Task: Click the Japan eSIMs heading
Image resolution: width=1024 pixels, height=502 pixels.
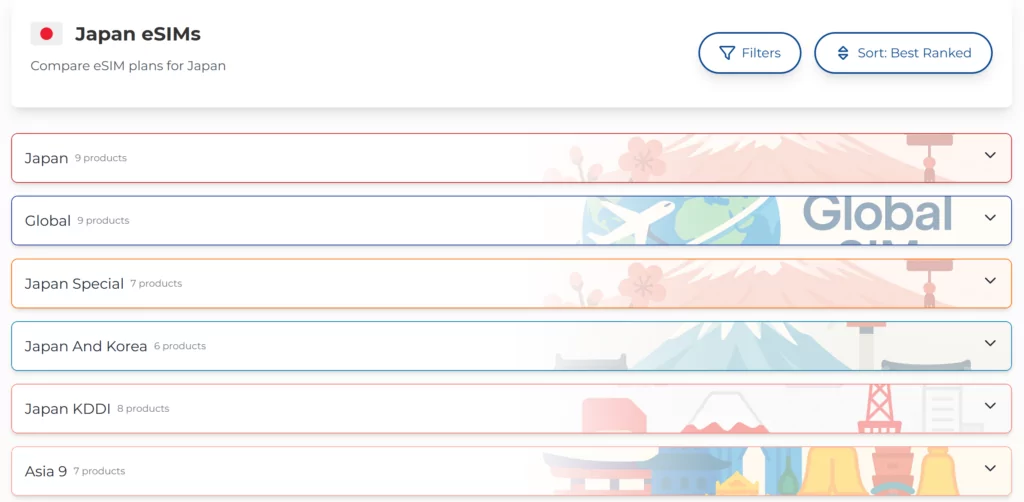Action: click(x=138, y=34)
